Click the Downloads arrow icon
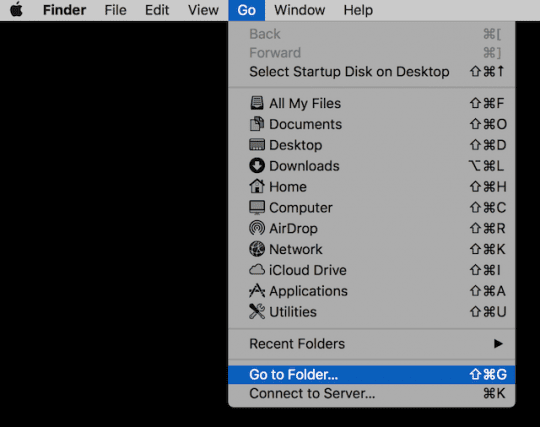540x427 pixels. [x=257, y=166]
